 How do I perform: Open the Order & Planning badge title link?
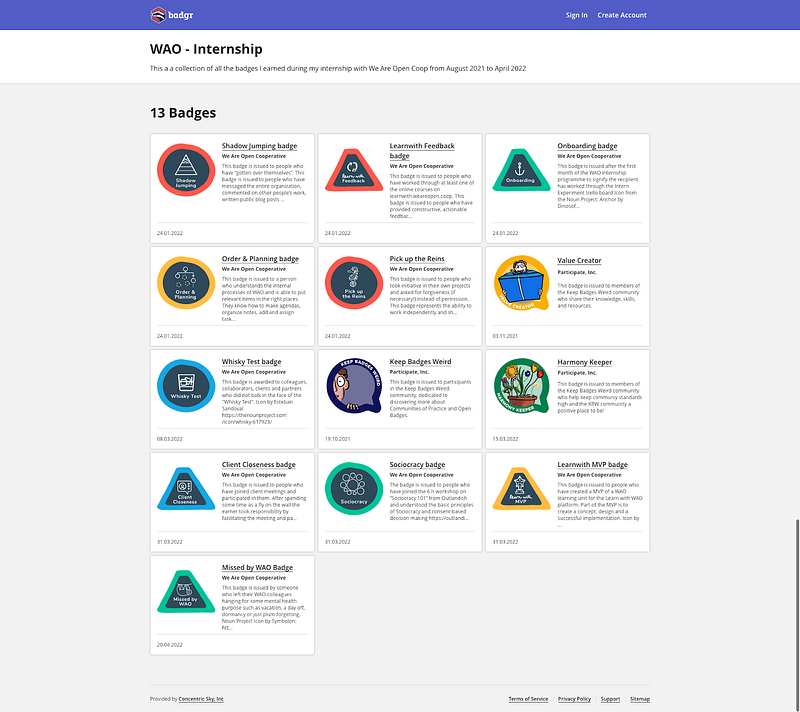260,259
